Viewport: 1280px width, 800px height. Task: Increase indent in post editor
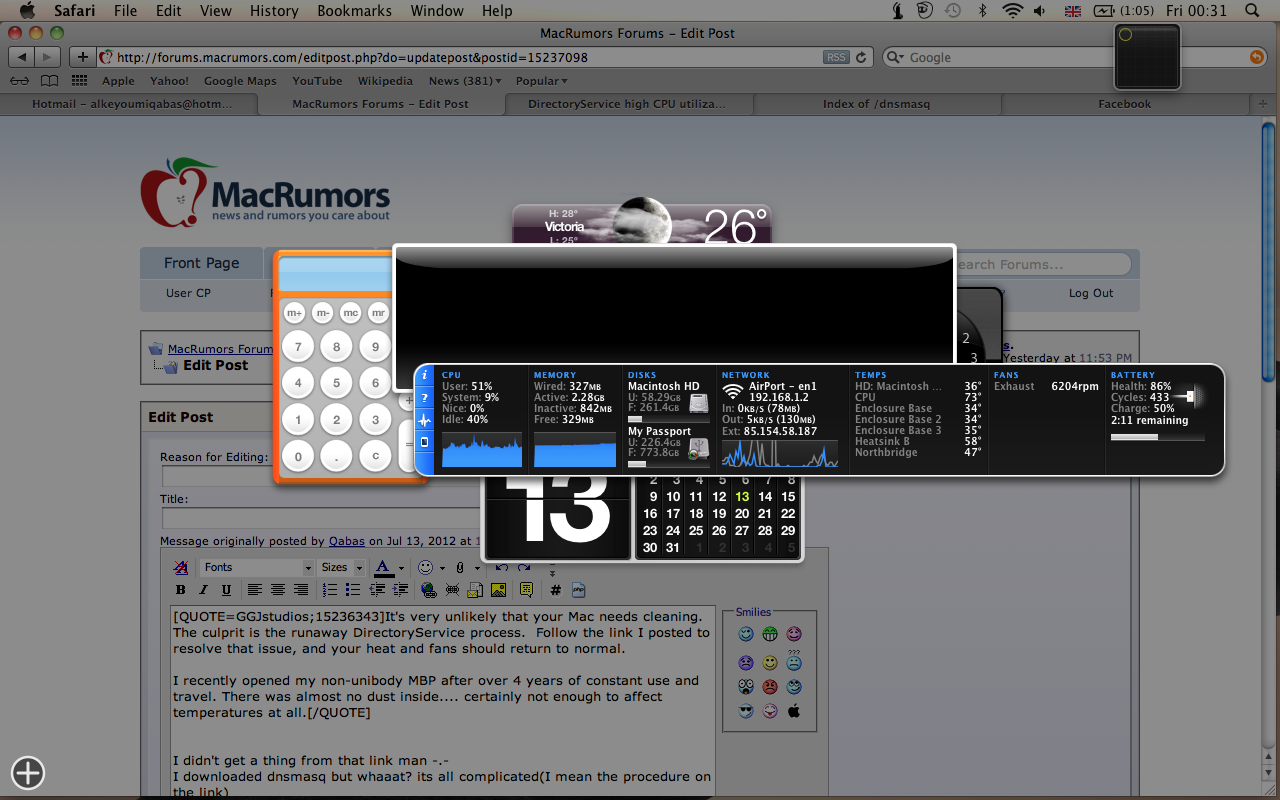click(399, 590)
